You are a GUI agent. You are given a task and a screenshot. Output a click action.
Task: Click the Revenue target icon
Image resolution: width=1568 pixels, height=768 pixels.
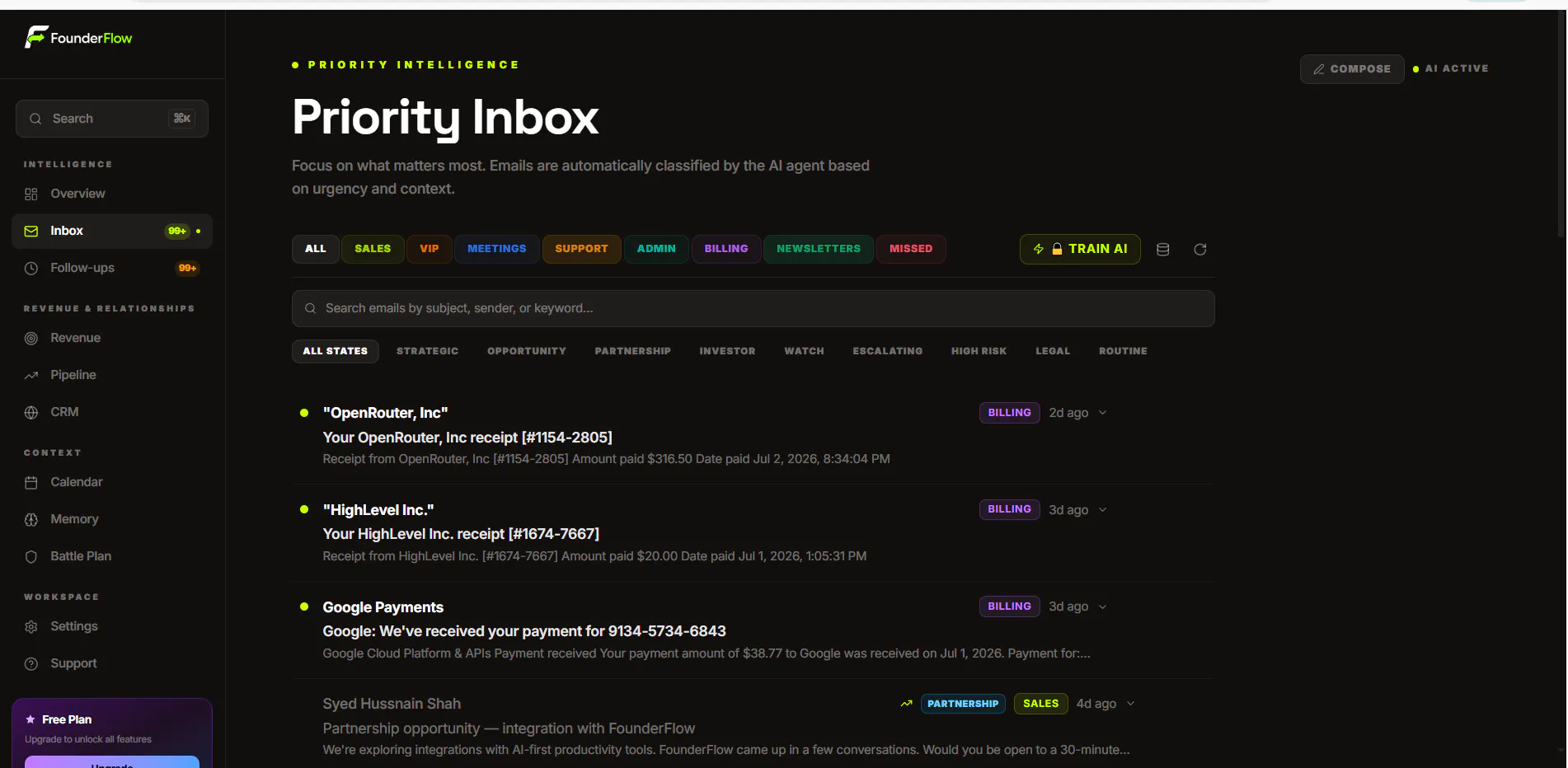point(31,338)
